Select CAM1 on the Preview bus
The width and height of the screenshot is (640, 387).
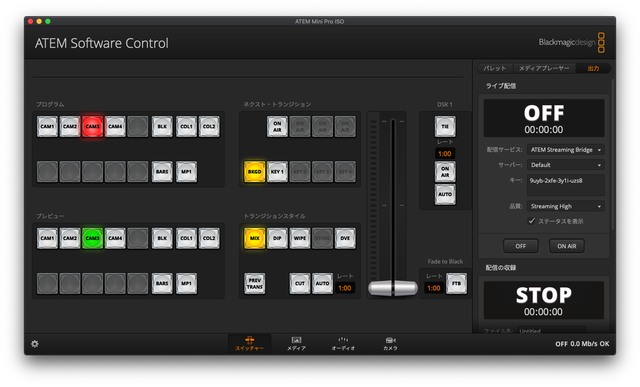(x=47, y=238)
